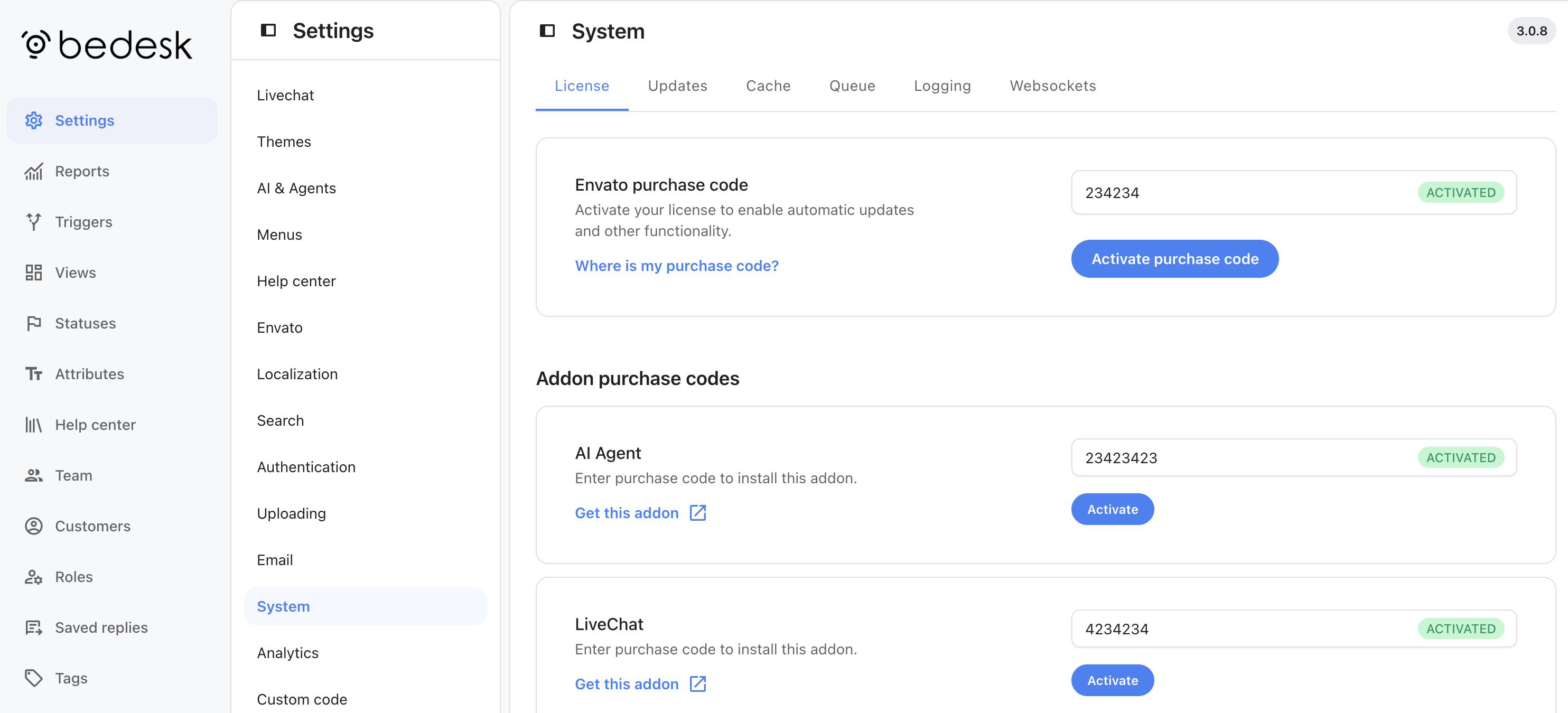Open the Queue tab
This screenshot has width=1568, height=713.
click(852, 86)
